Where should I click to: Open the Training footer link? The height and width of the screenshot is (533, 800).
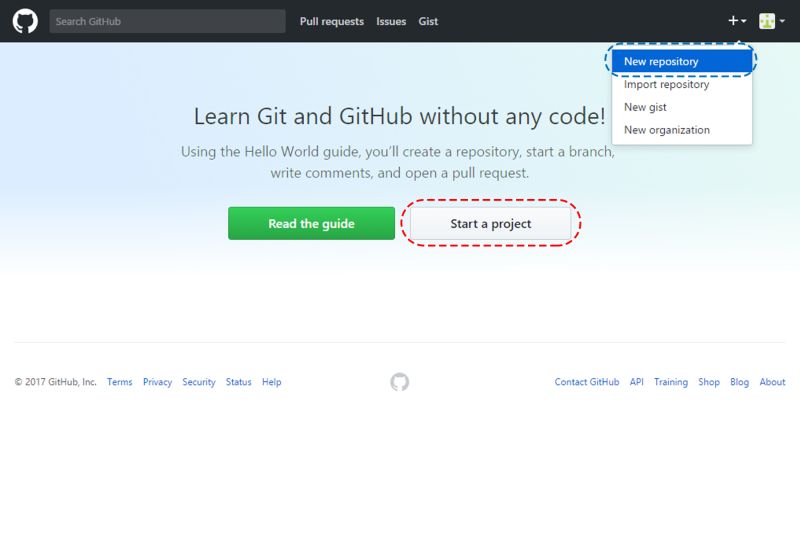tap(671, 382)
